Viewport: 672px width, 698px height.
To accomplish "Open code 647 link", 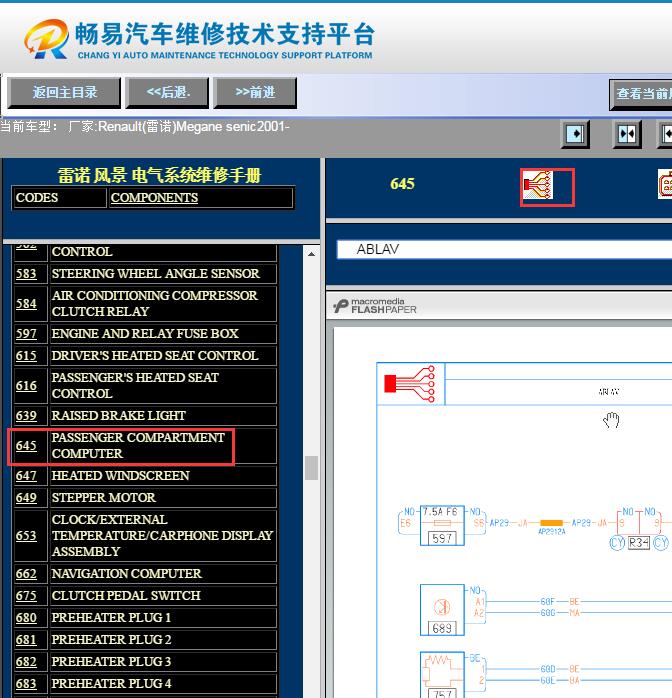I will tap(26, 475).
